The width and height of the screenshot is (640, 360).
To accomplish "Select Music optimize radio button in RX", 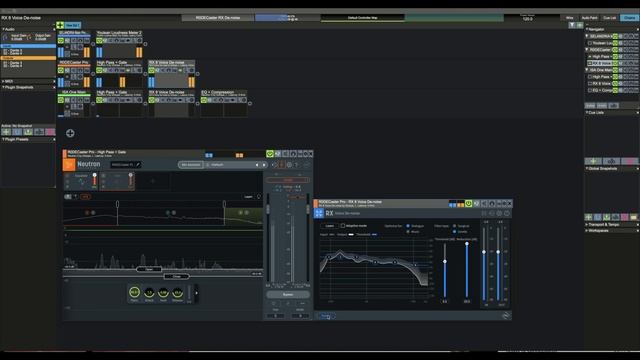I will [408, 231].
